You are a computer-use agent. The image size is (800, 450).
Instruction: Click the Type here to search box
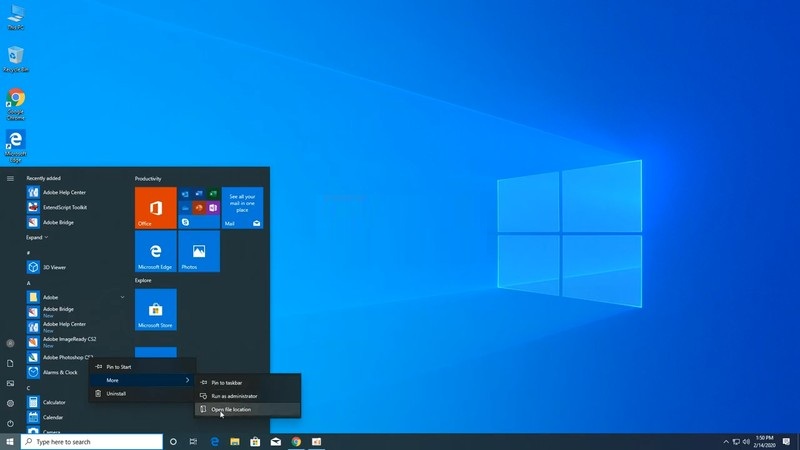(92, 441)
